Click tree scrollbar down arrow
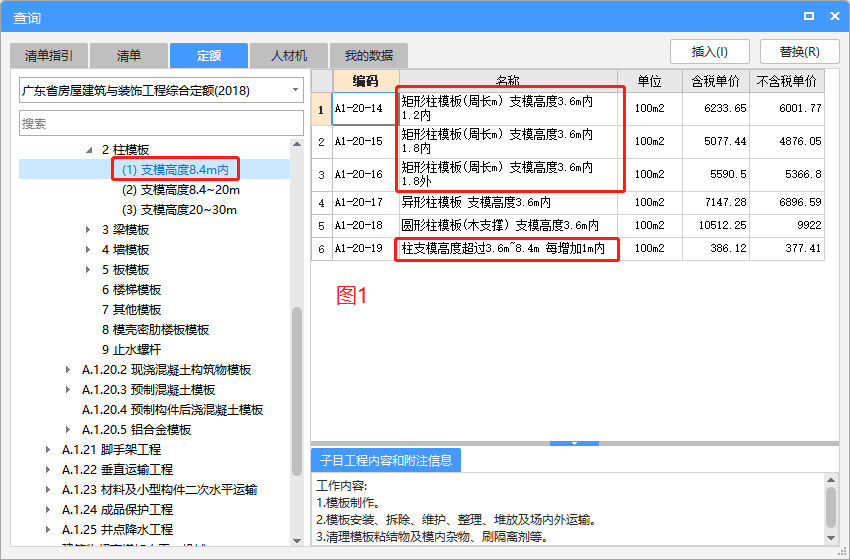 coord(297,540)
